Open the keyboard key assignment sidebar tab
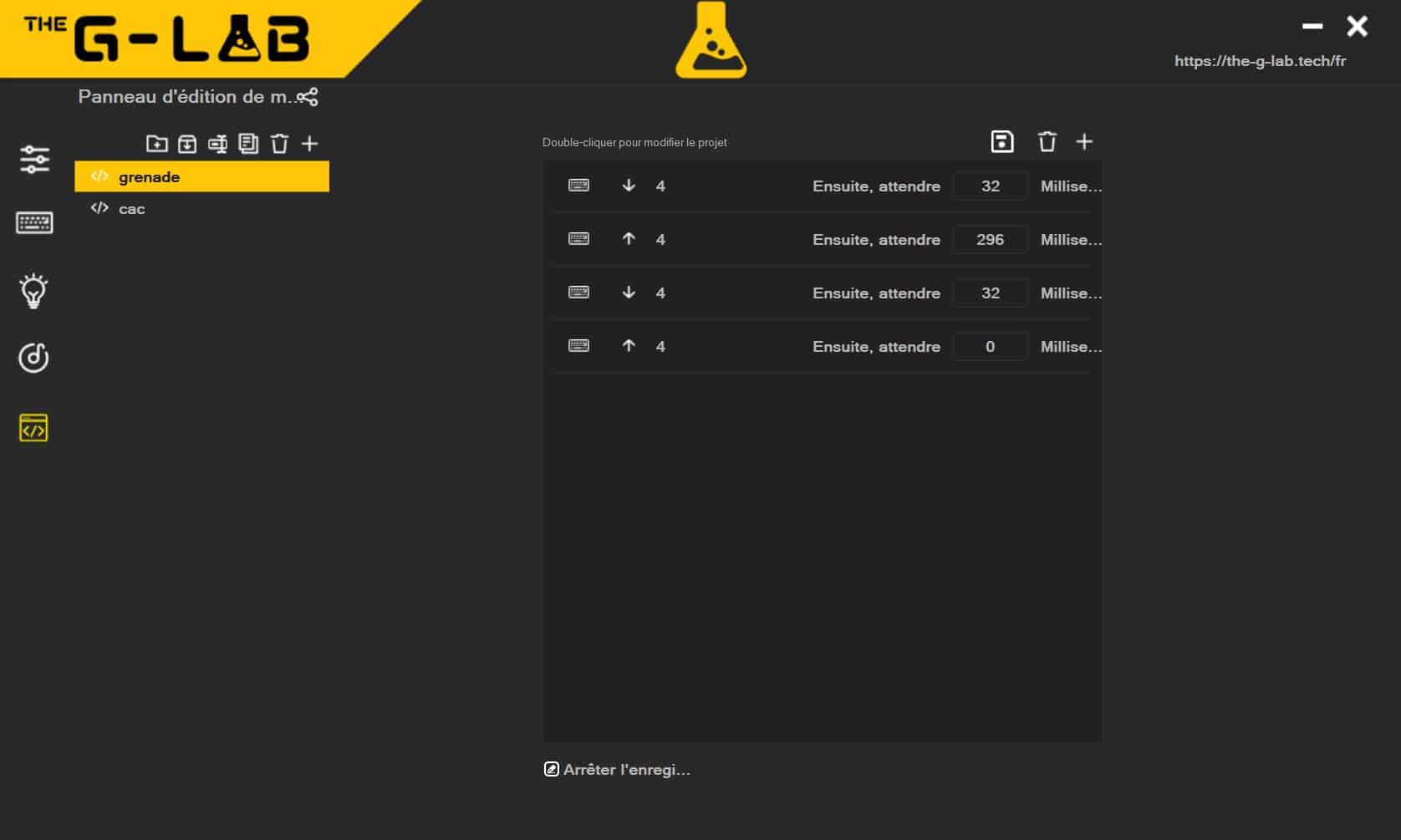1401x840 pixels. tap(34, 223)
